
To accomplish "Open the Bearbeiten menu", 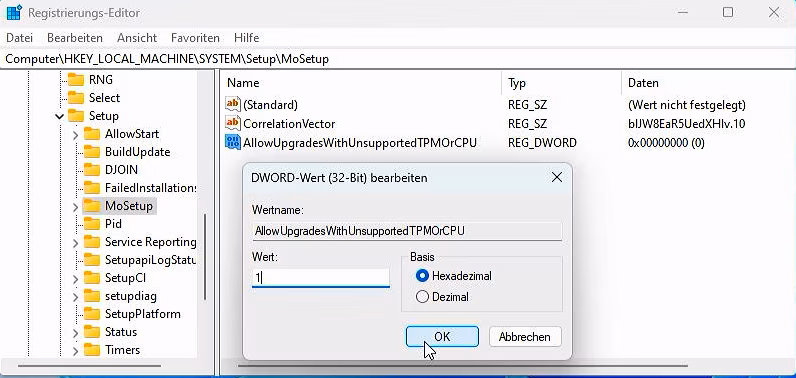I will [75, 38].
